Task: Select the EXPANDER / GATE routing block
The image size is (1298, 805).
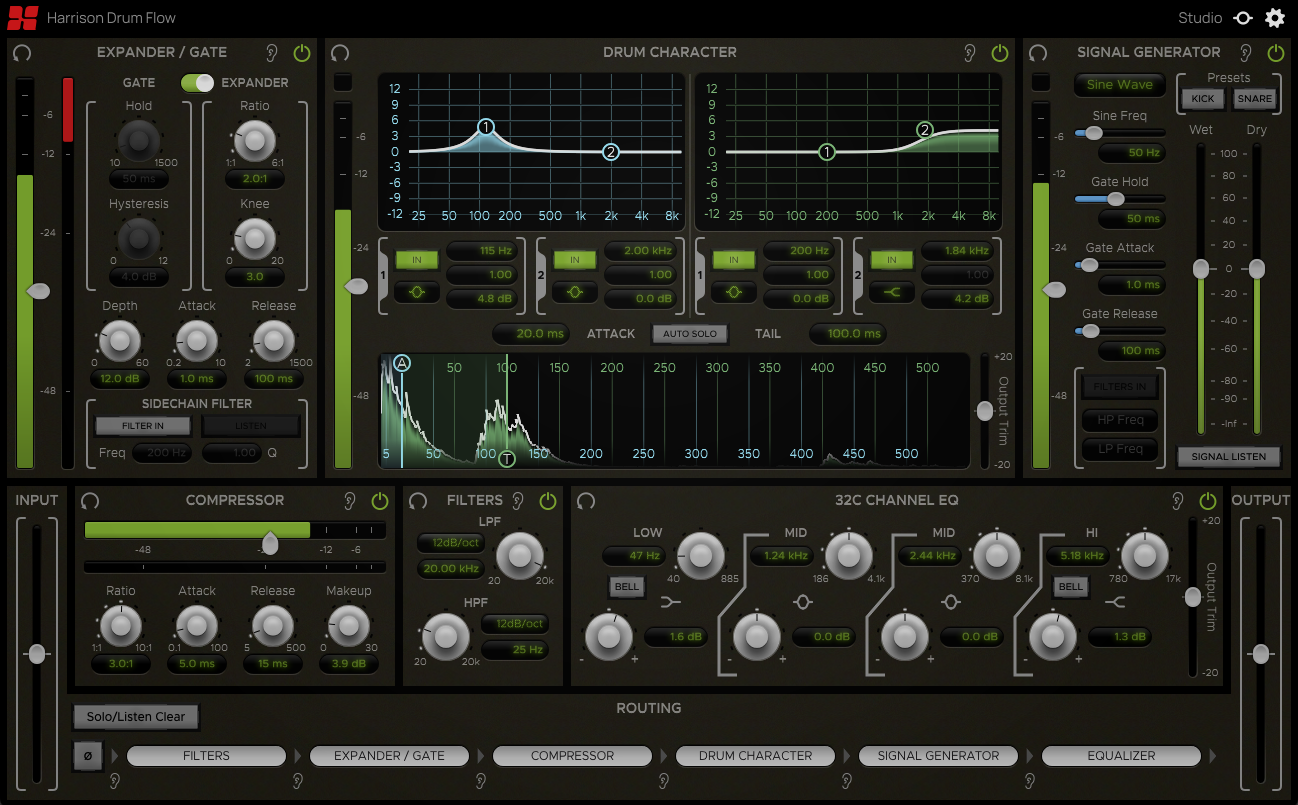Action: [x=389, y=756]
